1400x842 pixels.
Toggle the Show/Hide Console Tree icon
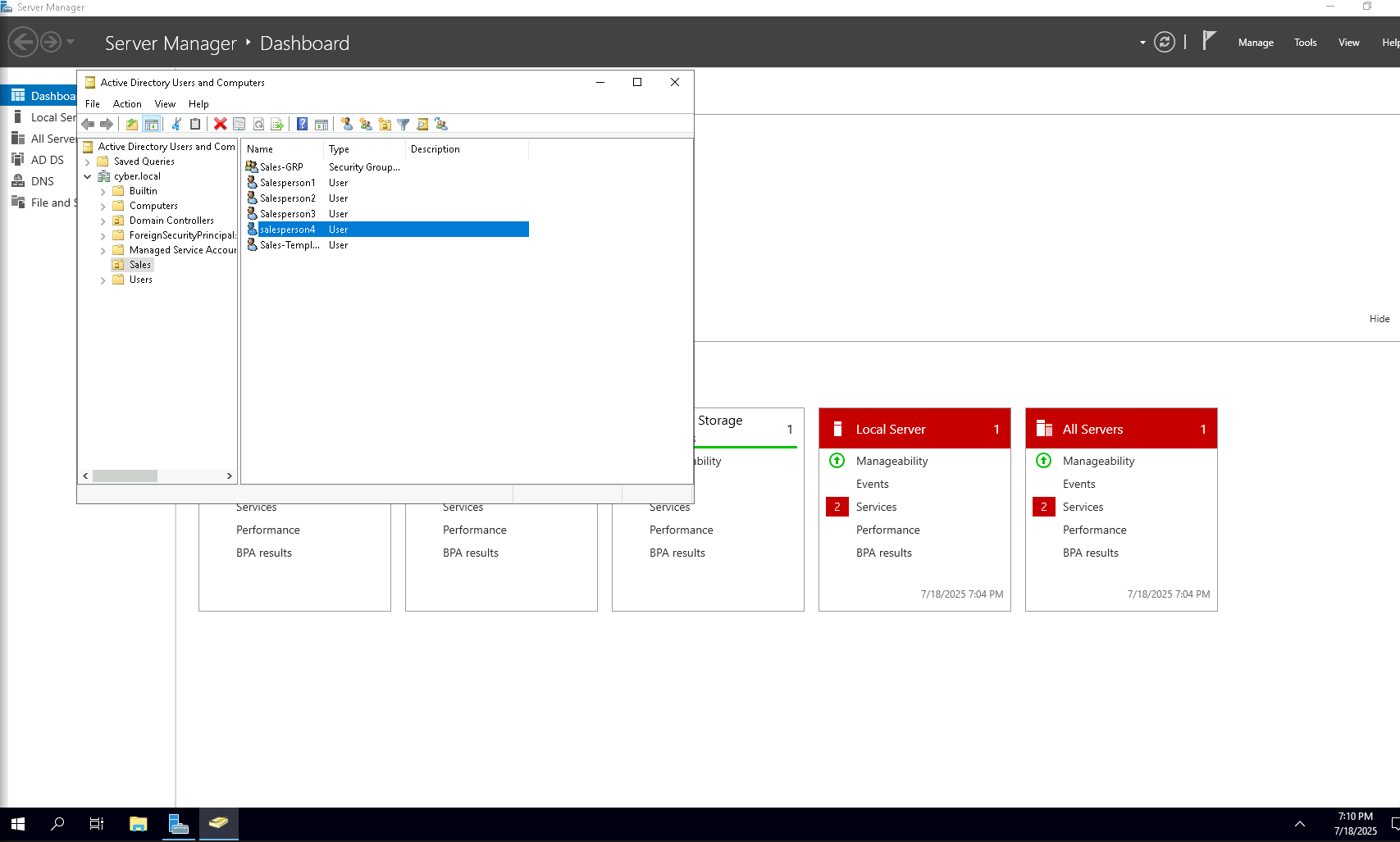point(151,124)
